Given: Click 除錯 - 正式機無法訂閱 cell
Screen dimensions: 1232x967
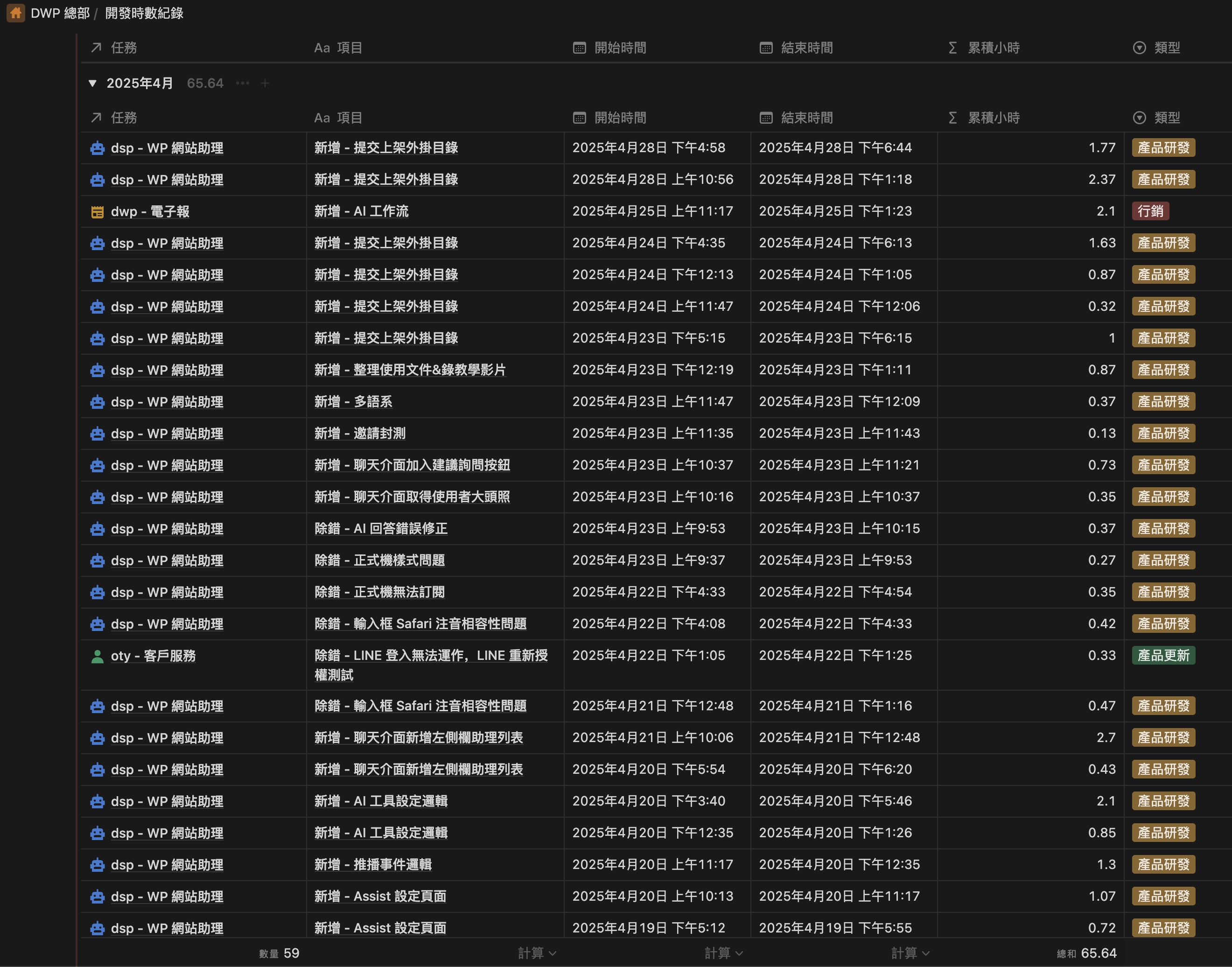Looking at the screenshot, I should pos(435,592).
